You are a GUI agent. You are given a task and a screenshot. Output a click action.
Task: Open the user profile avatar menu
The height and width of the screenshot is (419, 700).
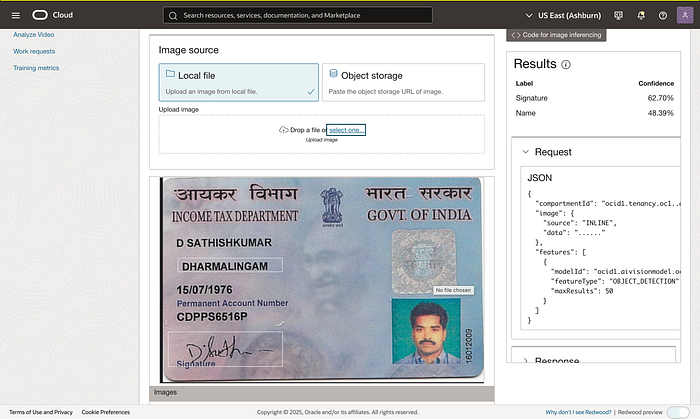(685, 15)
